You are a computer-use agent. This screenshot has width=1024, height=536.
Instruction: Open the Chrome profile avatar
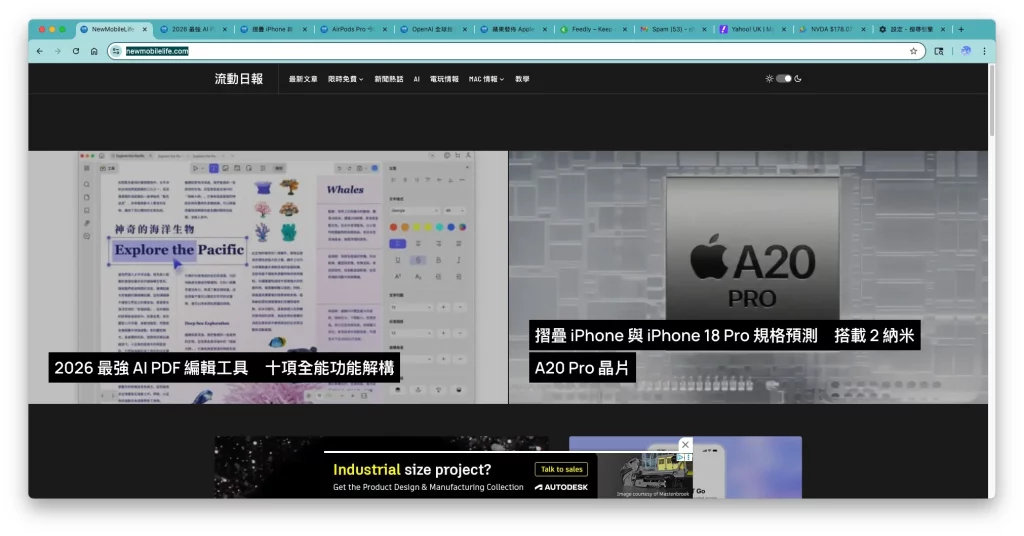coord(966,51)
